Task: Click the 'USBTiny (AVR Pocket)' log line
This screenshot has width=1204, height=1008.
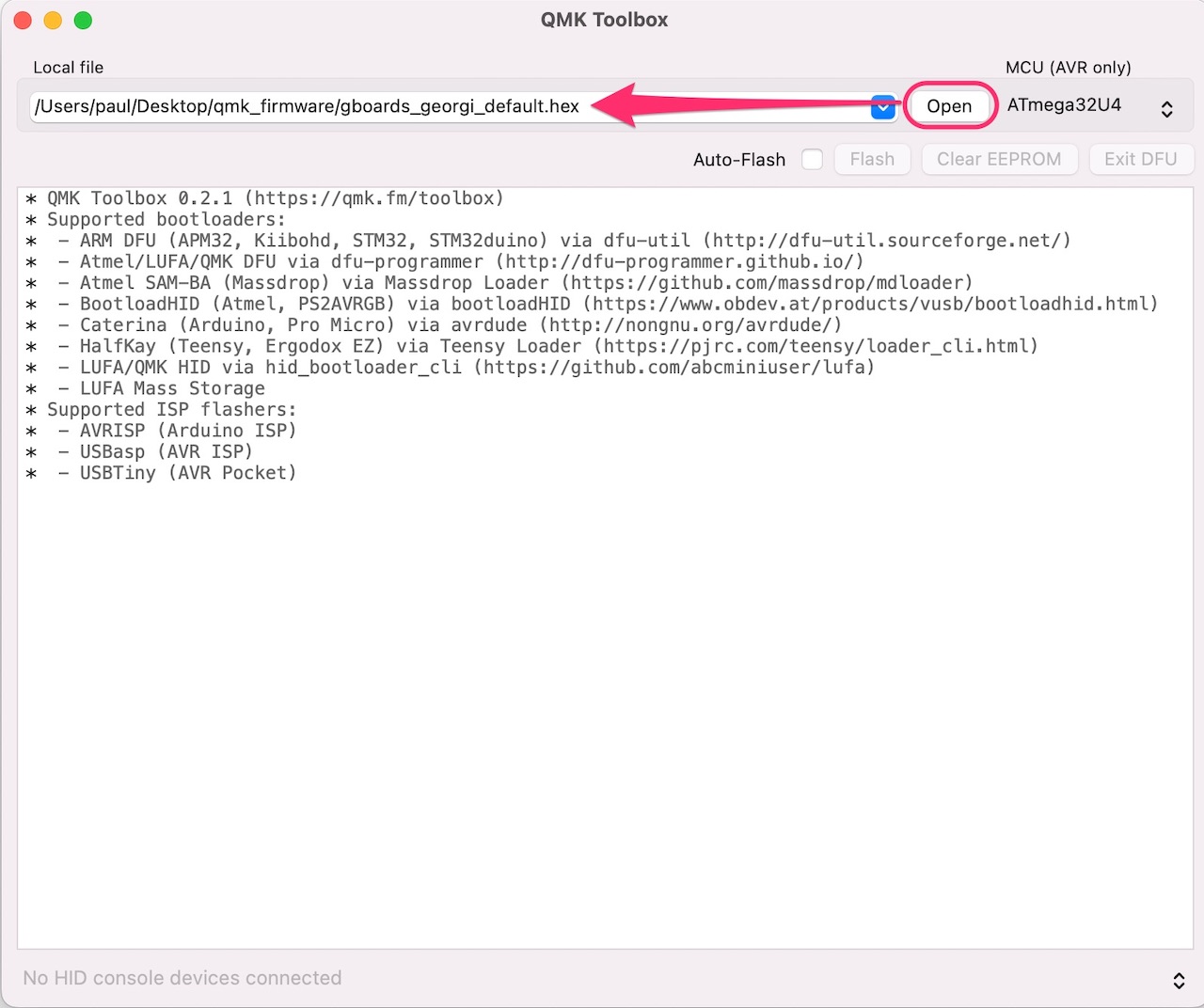Action: coord(161,473)
